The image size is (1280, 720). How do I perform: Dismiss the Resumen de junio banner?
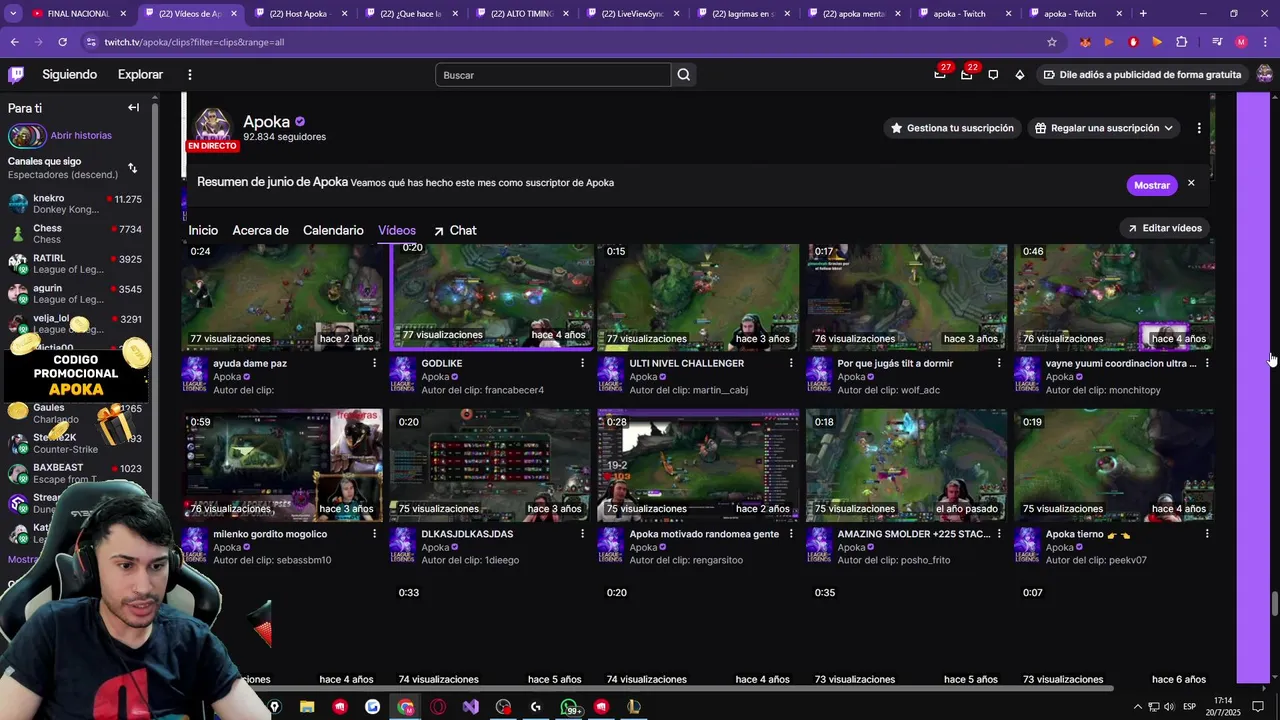coord(1191,184)
